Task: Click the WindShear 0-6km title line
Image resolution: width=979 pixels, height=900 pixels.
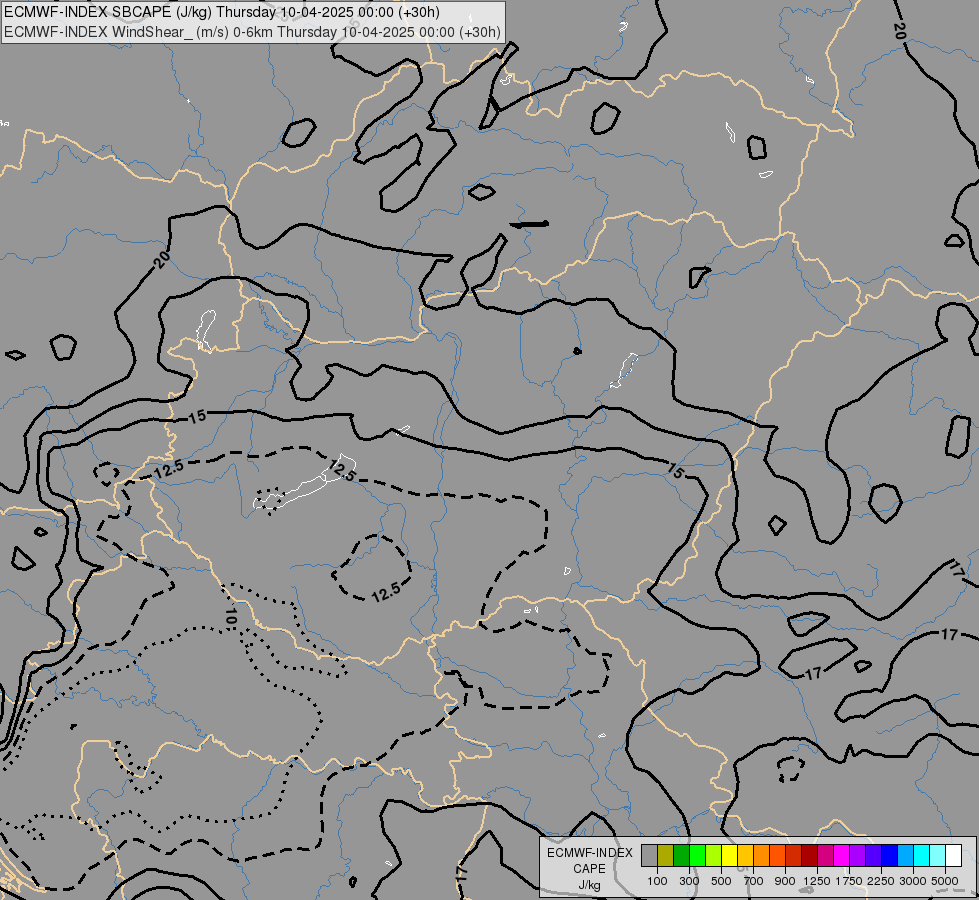Action: [x=252, y=31]
